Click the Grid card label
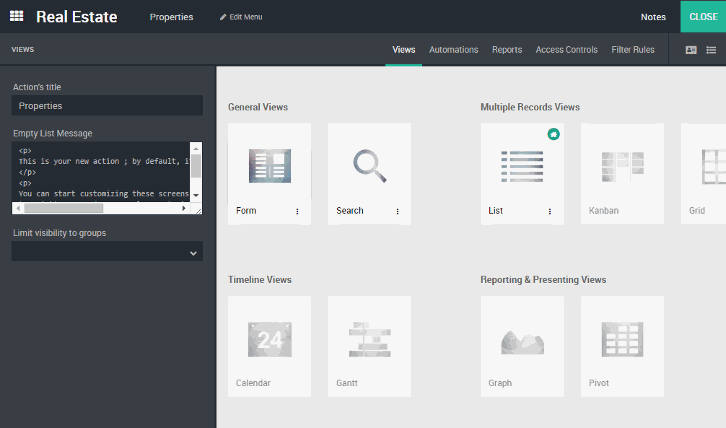This screenshot has width=726, height=428. [697, 211]
